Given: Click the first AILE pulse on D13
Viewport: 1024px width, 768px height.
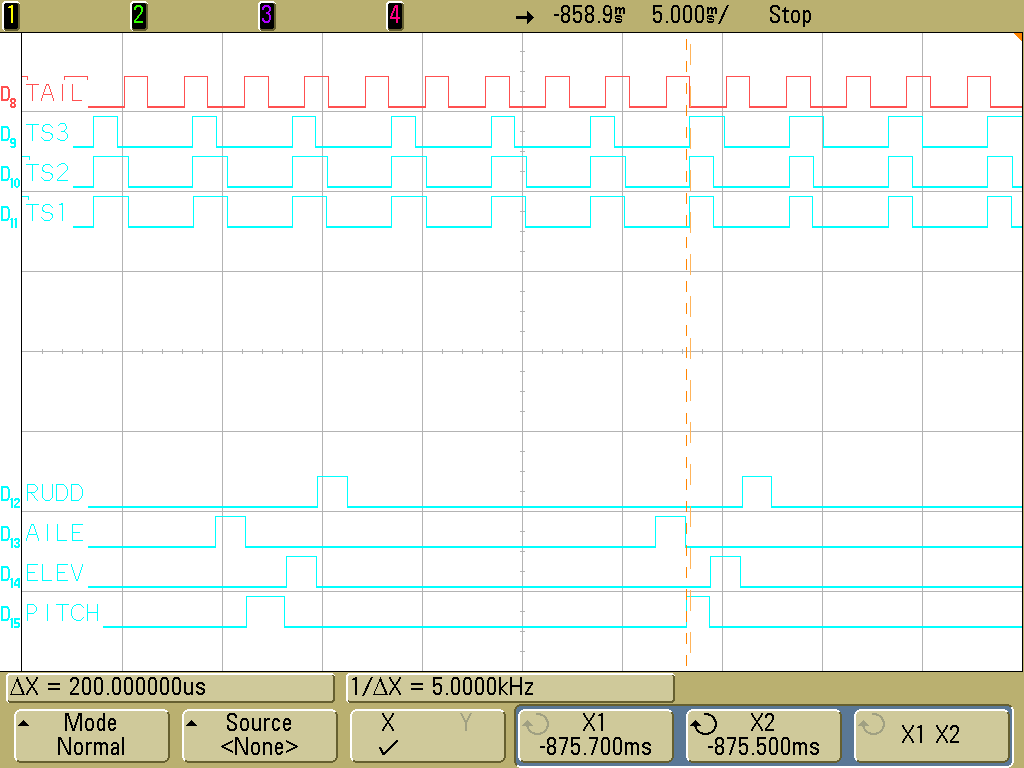Looking at the screenshot, I should 231,532.
